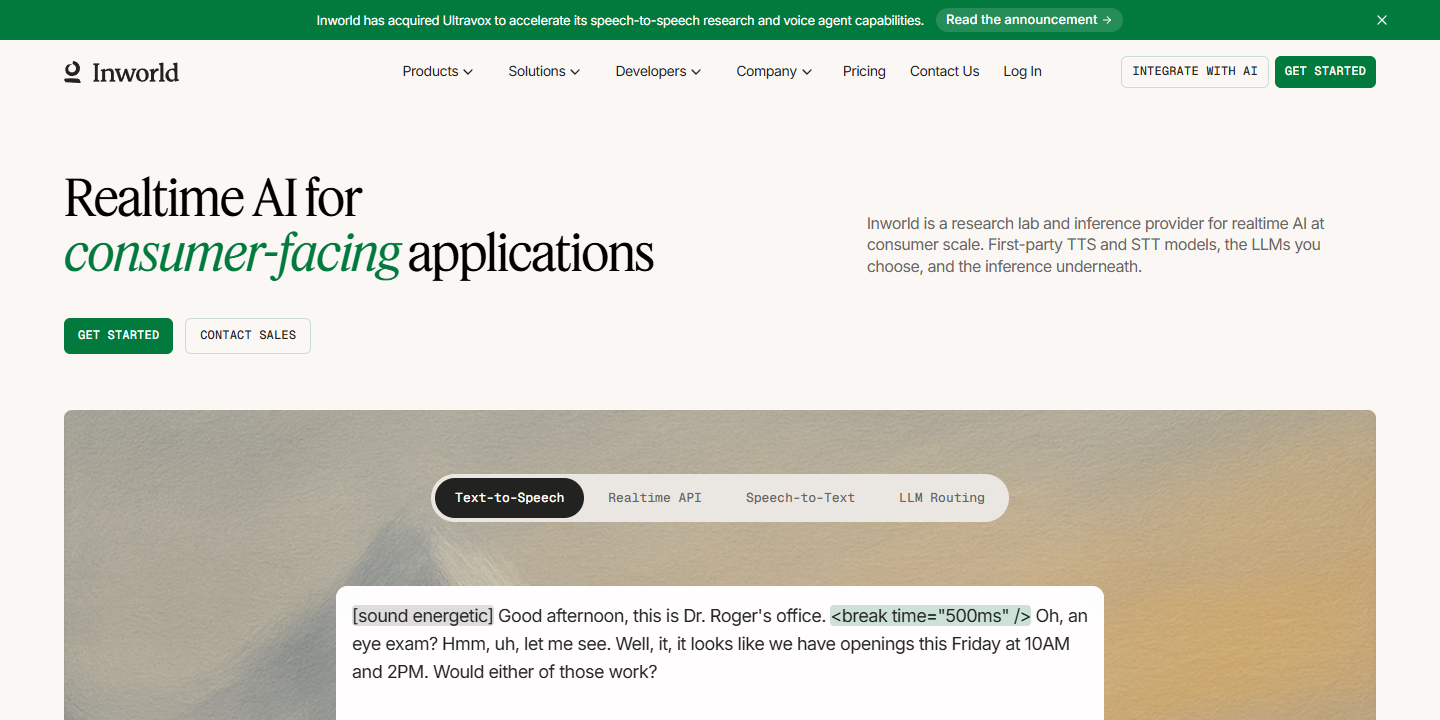The height and width of the screenshot is (720, 1440).
Task: Open Read the announcement link
Action: (x=1029, y=20)
